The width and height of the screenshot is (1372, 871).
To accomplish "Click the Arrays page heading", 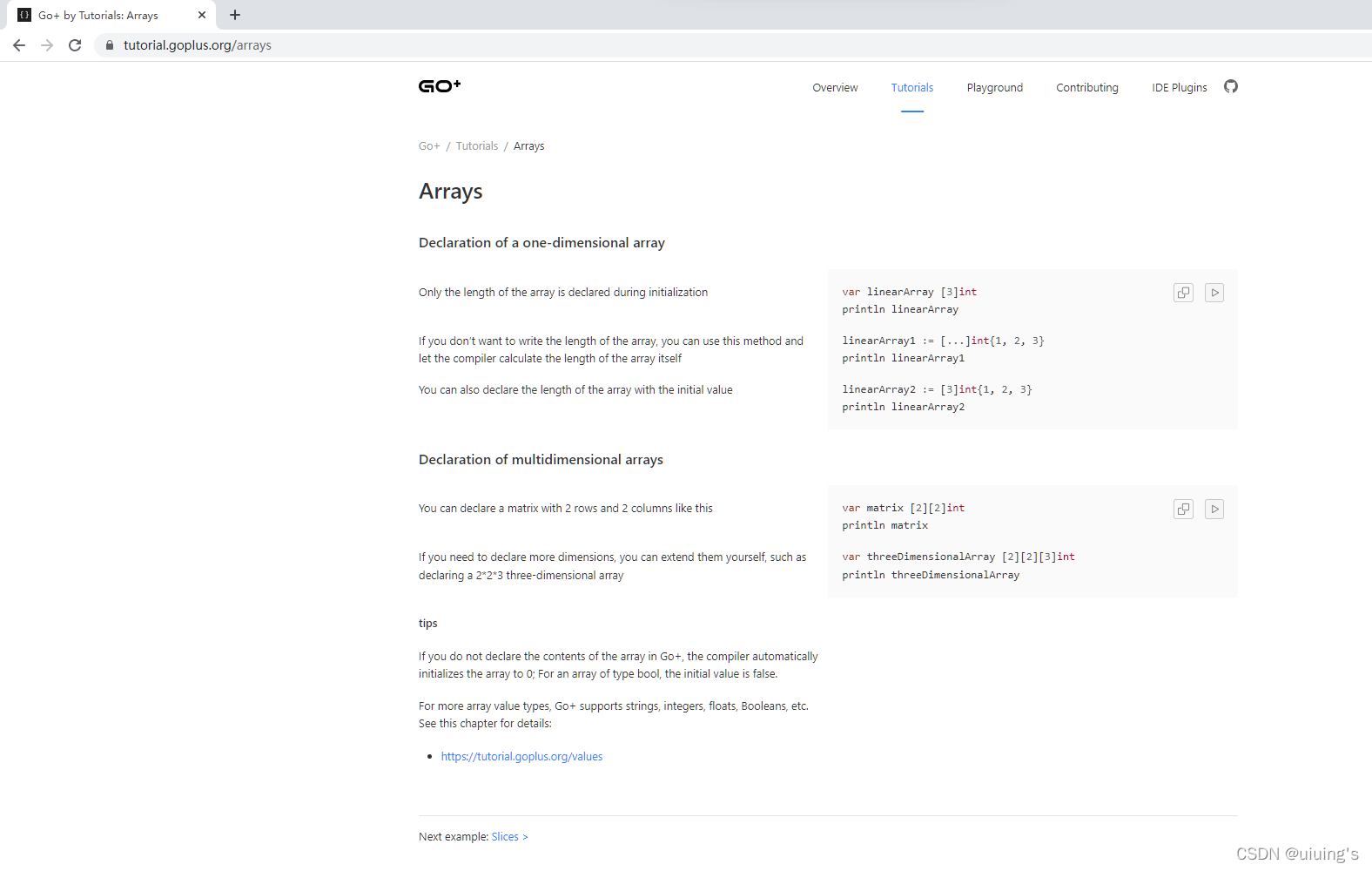I will click(x=451, y=192).
